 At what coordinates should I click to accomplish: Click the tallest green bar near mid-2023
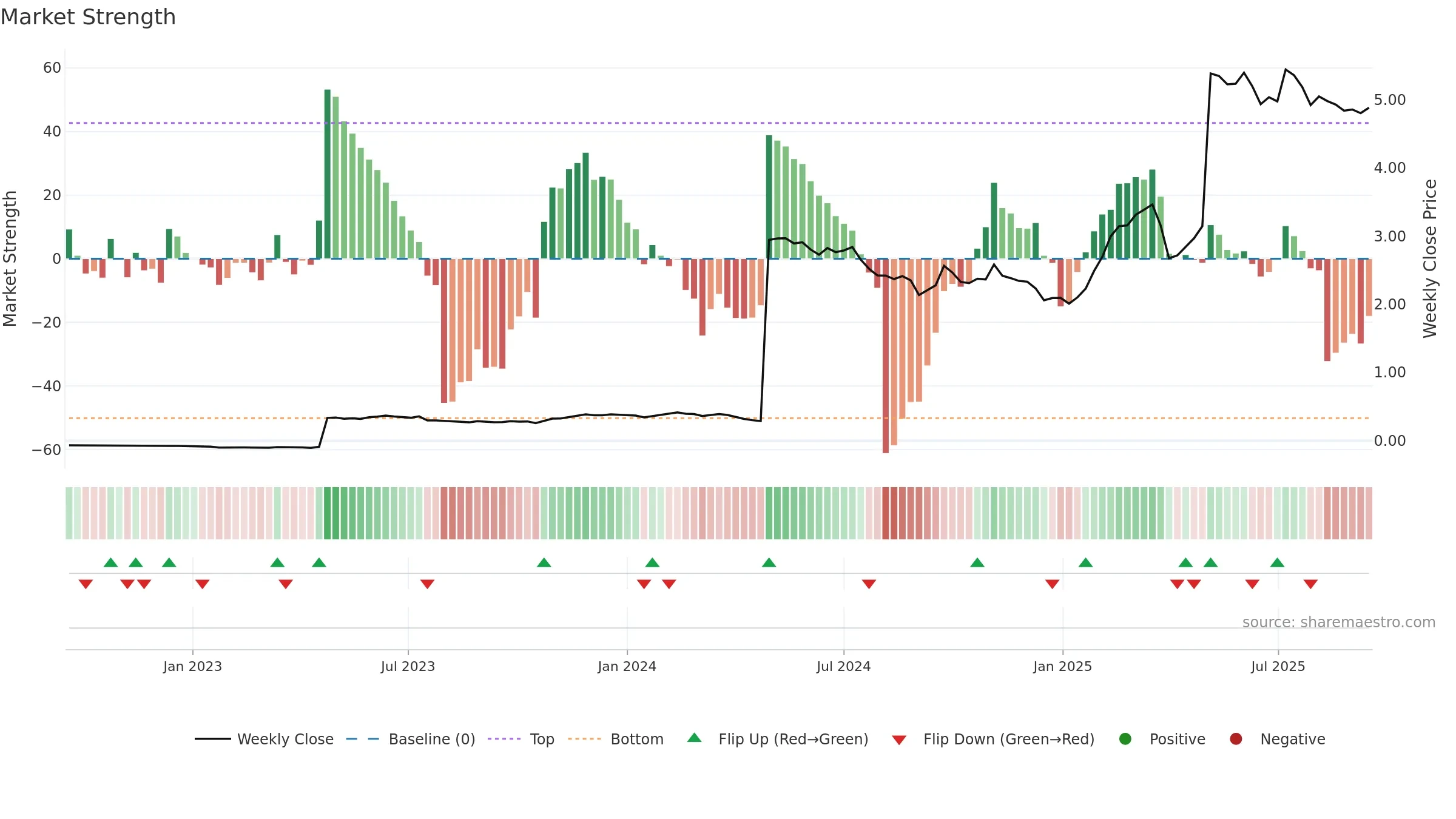tap(328, 174)
